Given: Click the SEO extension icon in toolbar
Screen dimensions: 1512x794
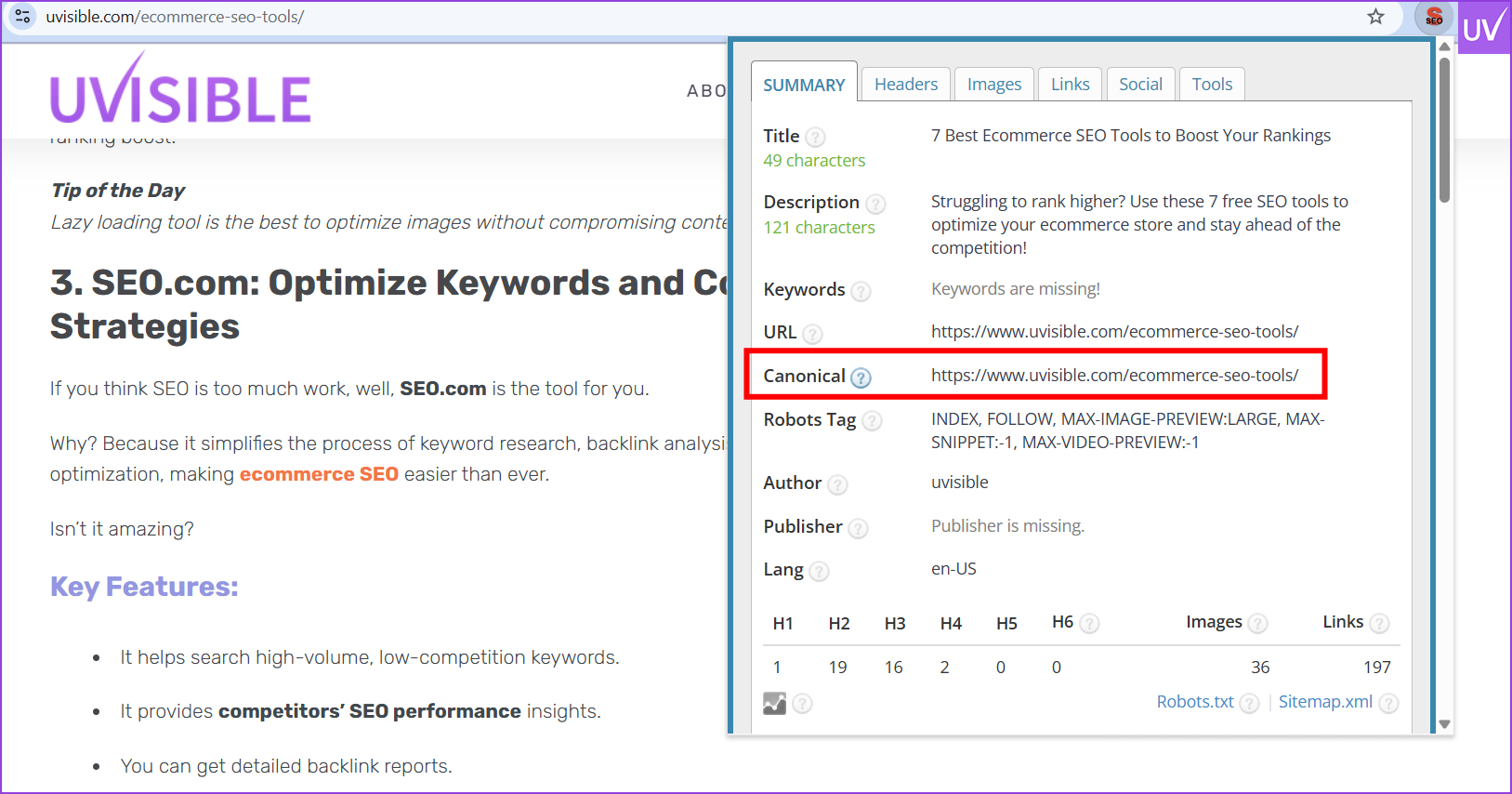Looking at the screenshot, I should [x=1434, y=18].
